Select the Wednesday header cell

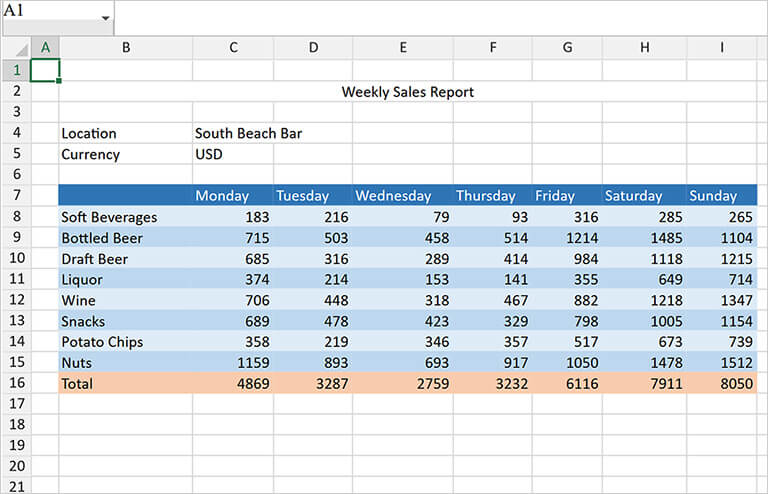click(402, 196)
